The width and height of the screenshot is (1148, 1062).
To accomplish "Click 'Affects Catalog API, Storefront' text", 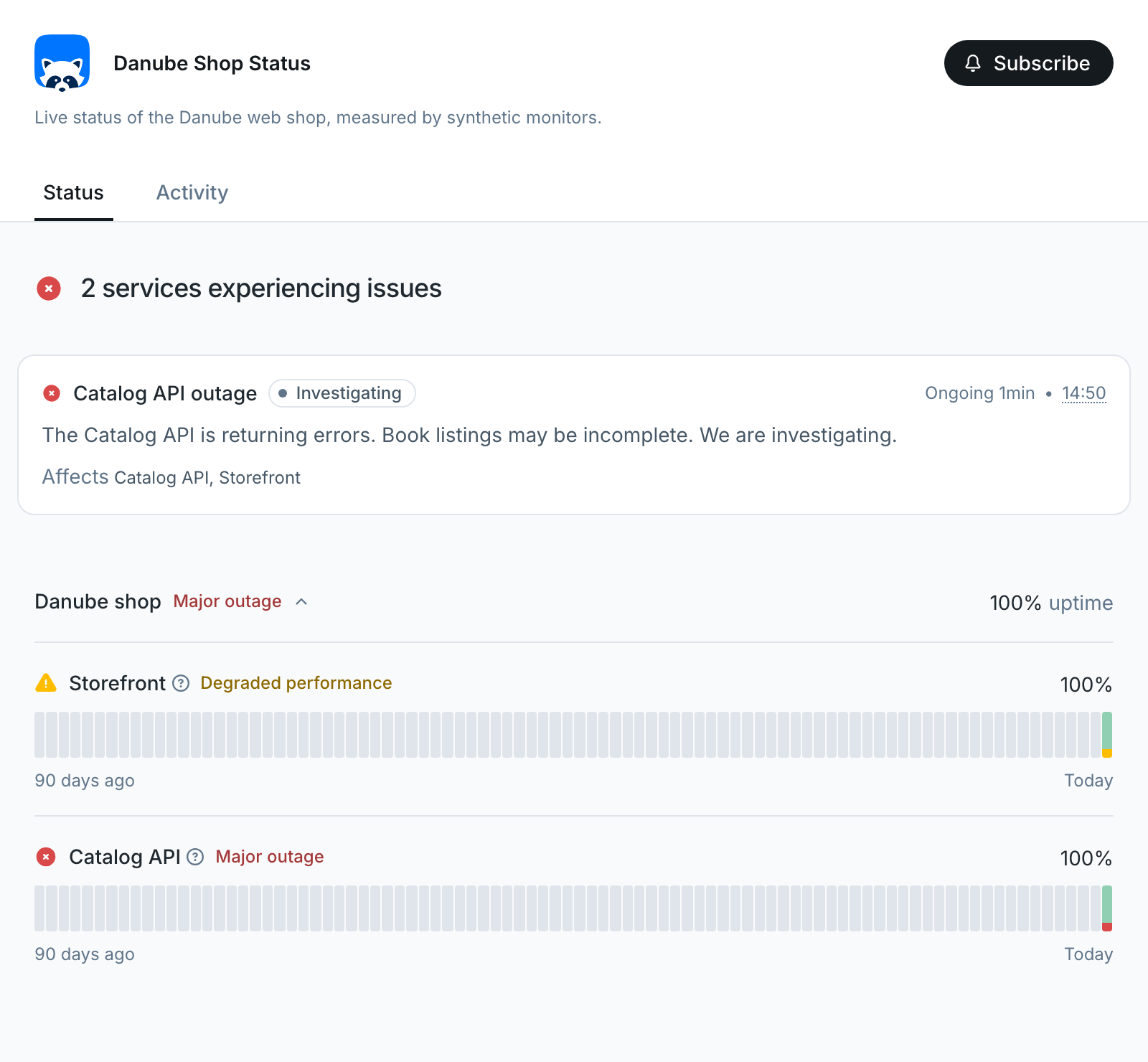I will (171, 477).
